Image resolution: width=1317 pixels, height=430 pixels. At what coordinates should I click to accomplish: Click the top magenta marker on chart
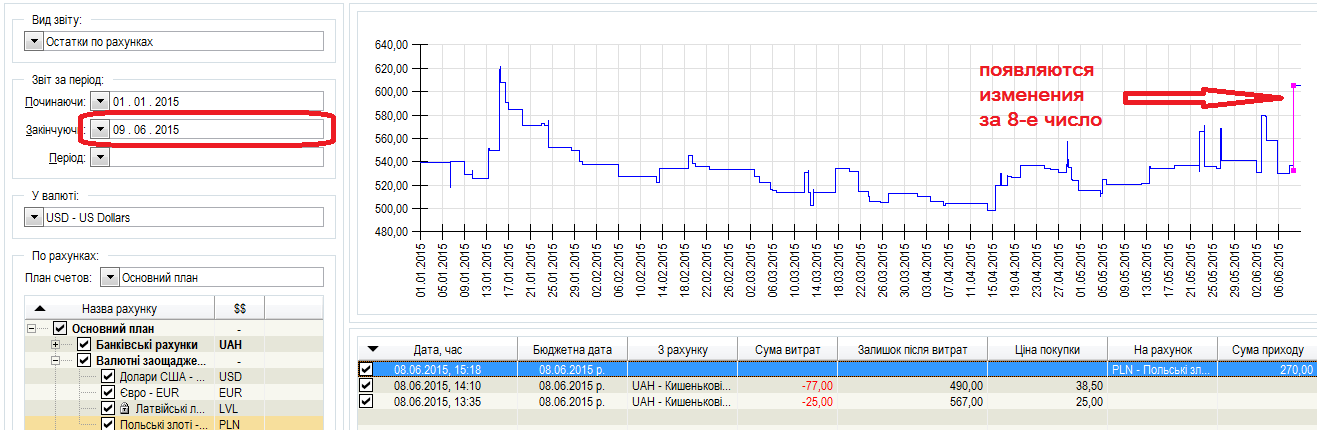1294,86
